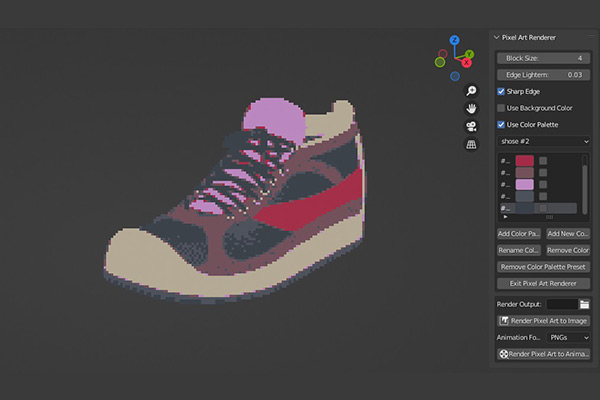Click the mauve brown color swatch
Image resolution: width=600 pixels, height=400 pixels.
click(x=525, y=173)
